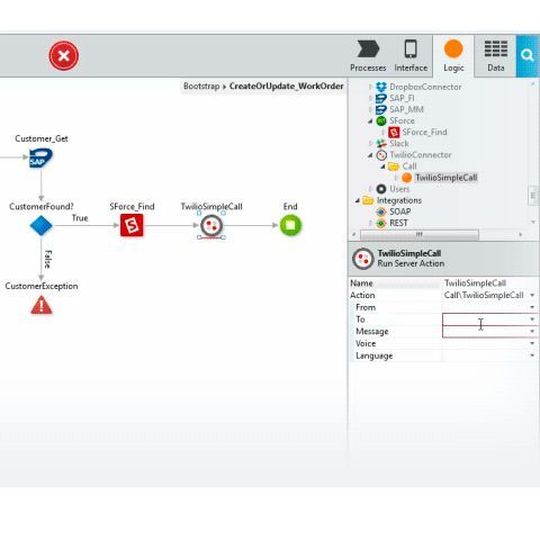This screenshot has height=540, width=540.
Task: Click the Dropbox icon in tree
Action: (x=381, y=87)
